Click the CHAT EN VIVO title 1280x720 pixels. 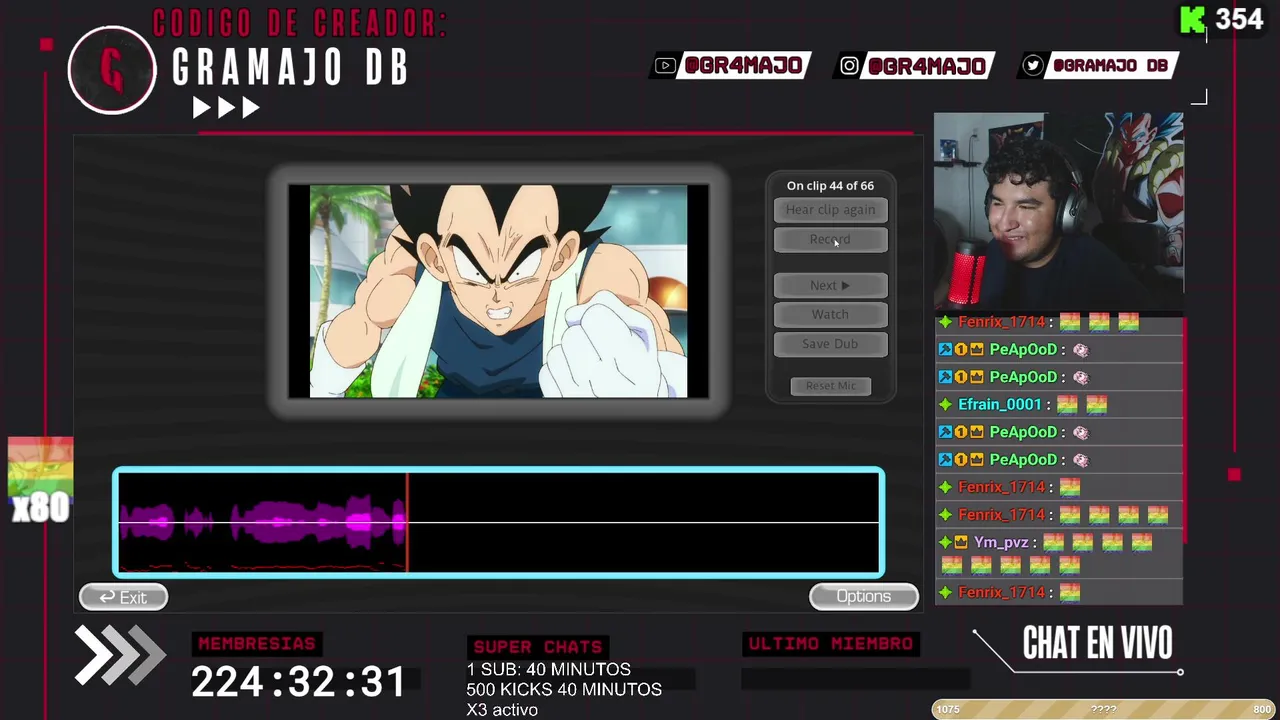(x=1097, y=644)
